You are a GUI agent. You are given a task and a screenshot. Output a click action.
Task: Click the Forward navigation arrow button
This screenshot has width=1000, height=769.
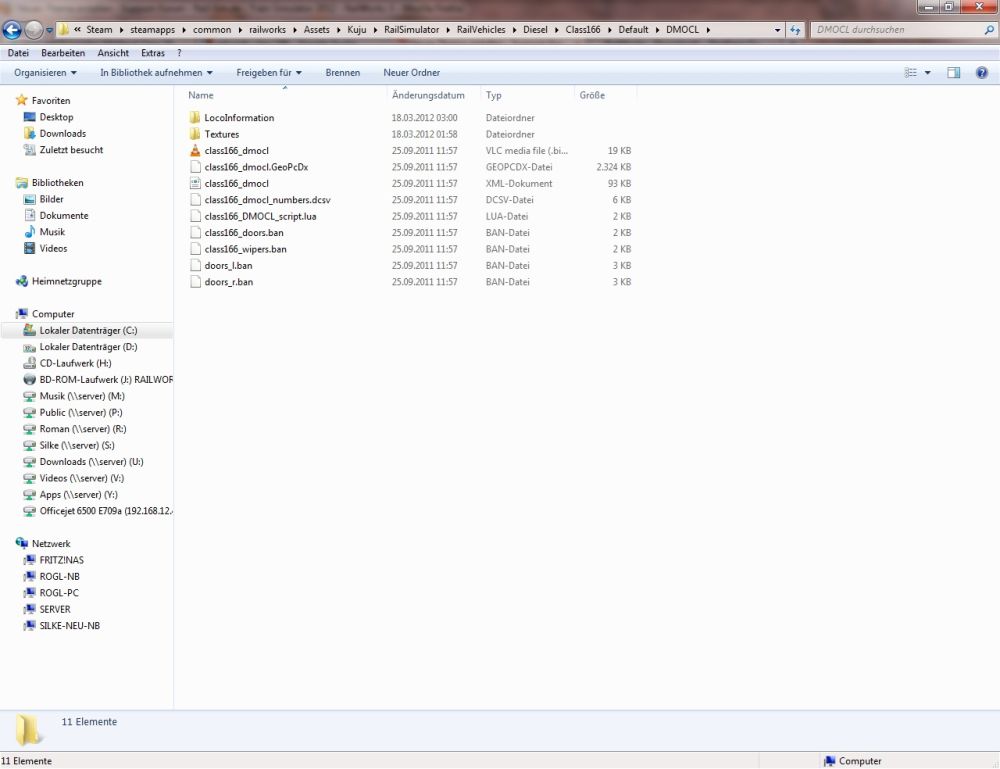pyautogui.click(x=34, y=29)
